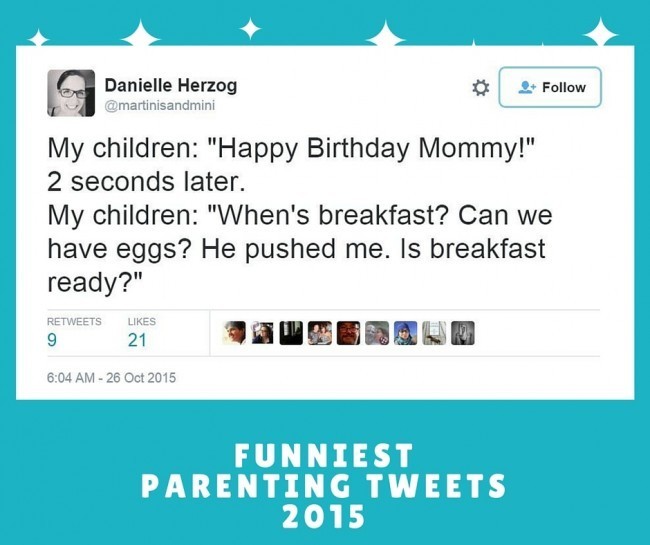Click the tweet text about Happy Birthday Mommy

click(x=300, y=215)
